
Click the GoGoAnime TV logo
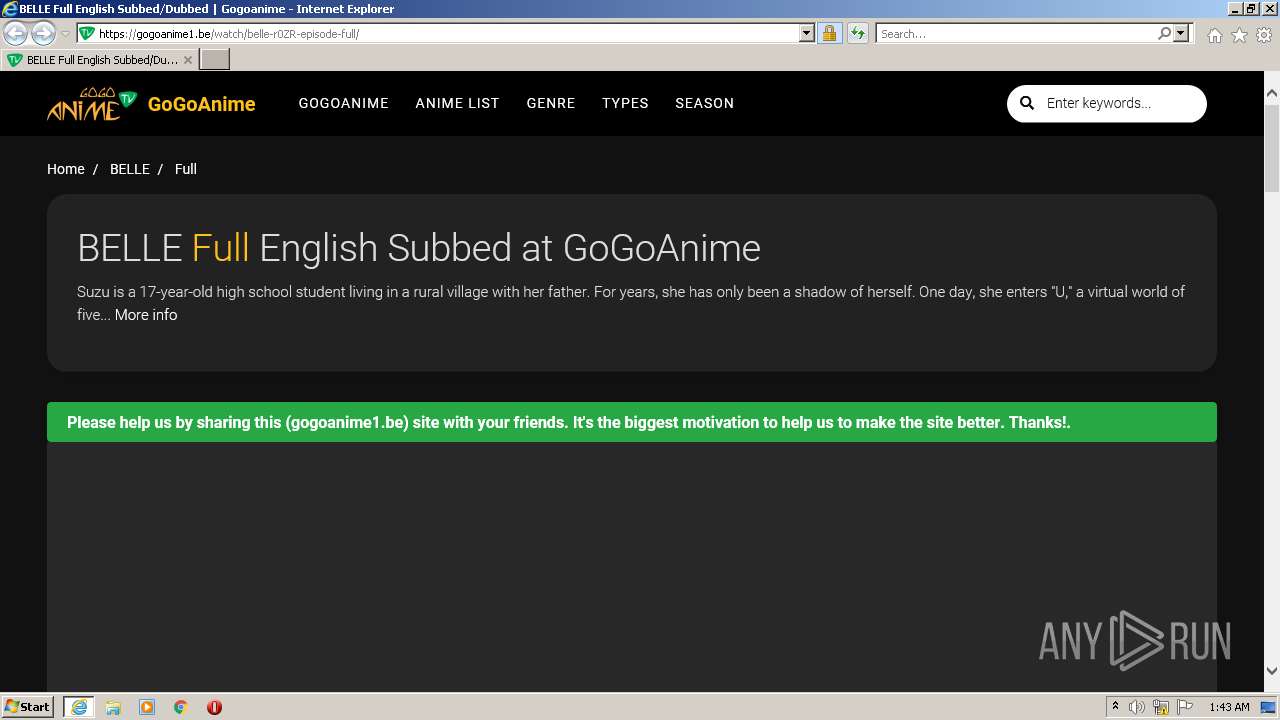pyautogui.click(x=91, y=104)
